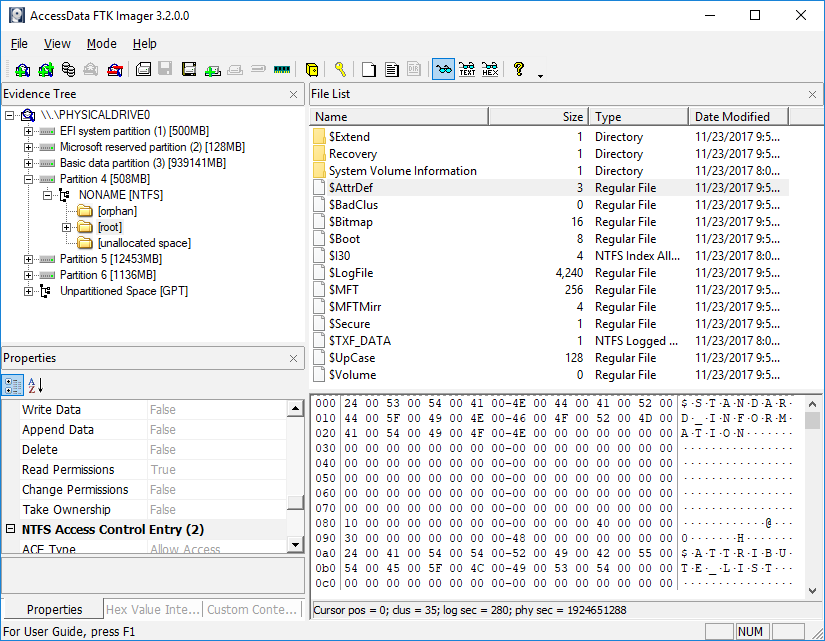Open the Mode menu
825x641 pixels.
pos(102,44)
